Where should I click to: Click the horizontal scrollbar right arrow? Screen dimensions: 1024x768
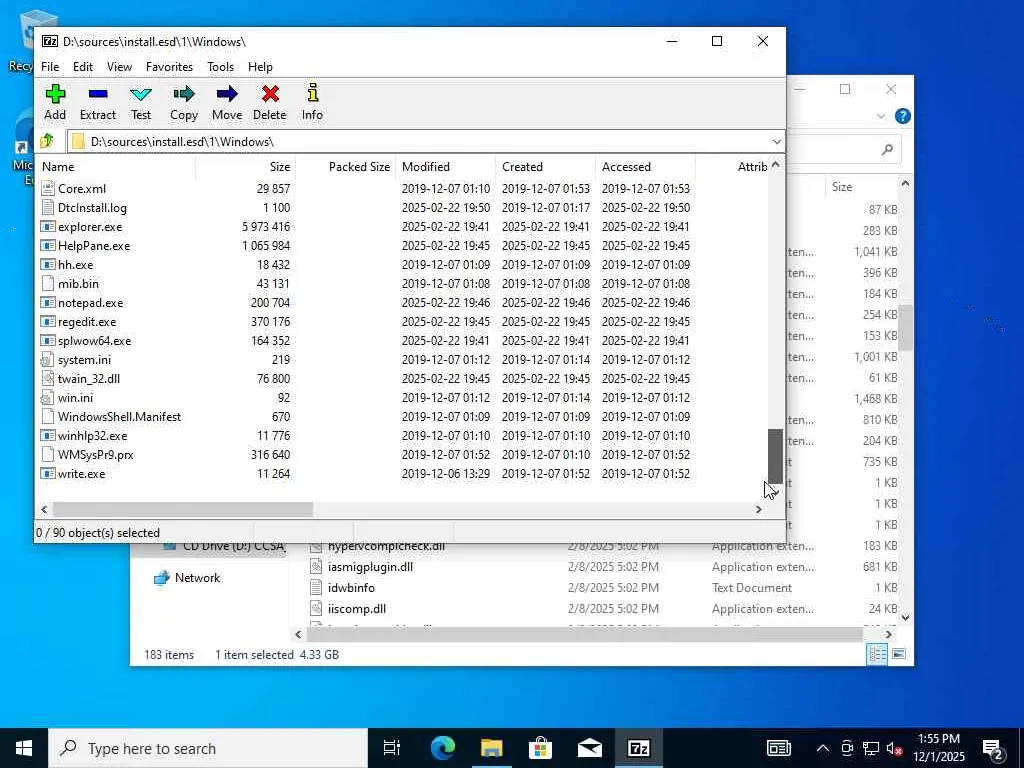point(758,509)
